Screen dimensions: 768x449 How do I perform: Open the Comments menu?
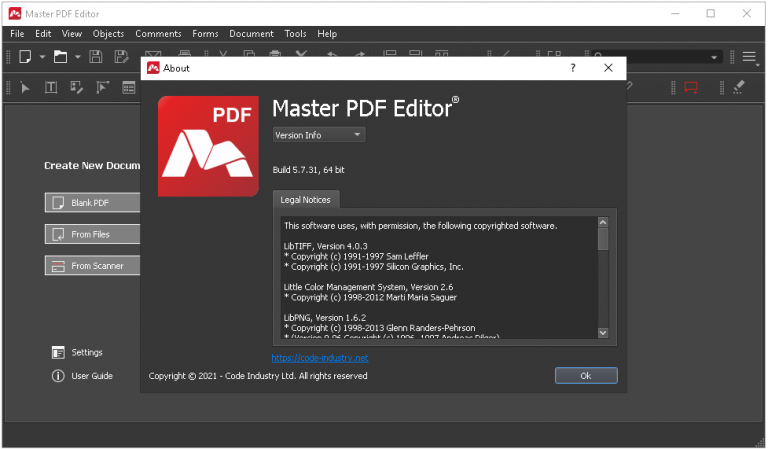158,34
